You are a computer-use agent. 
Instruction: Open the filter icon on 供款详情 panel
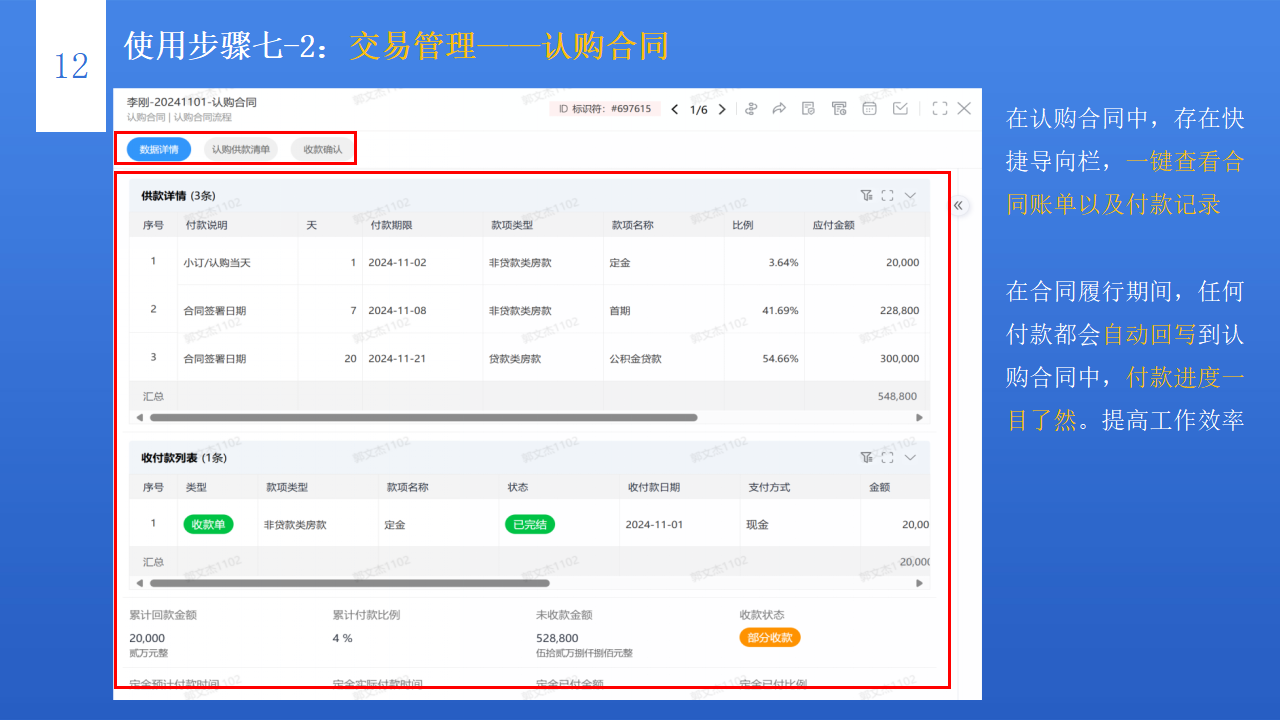pos(868,196)
